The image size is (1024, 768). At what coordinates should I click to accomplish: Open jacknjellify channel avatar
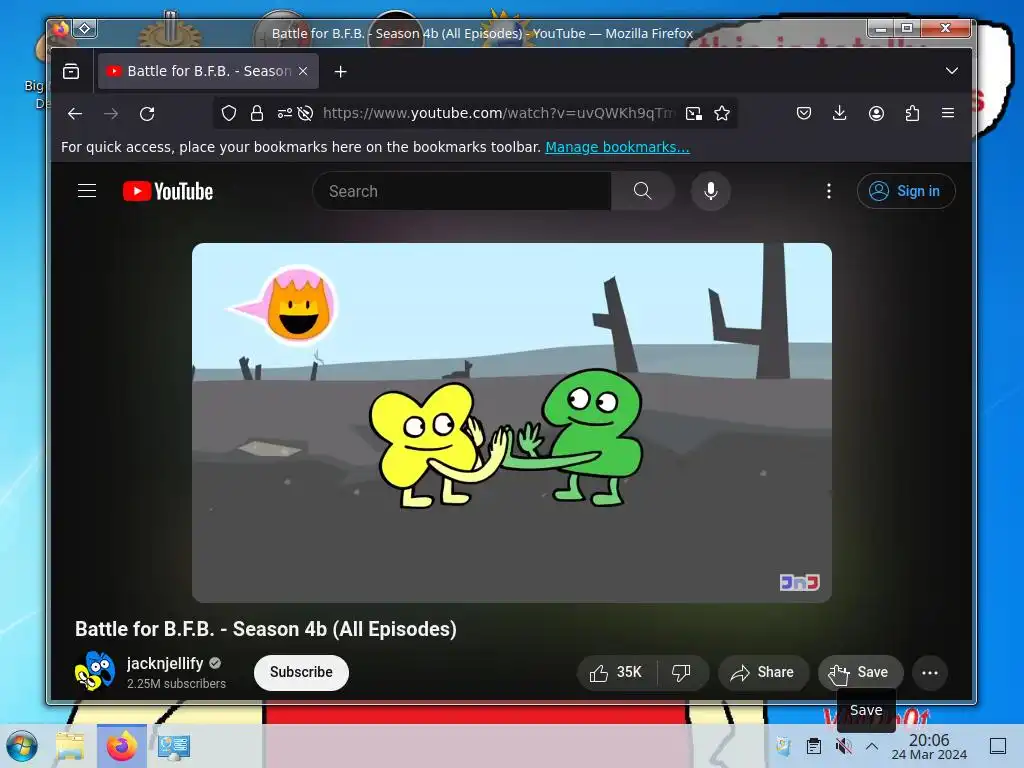95,671
